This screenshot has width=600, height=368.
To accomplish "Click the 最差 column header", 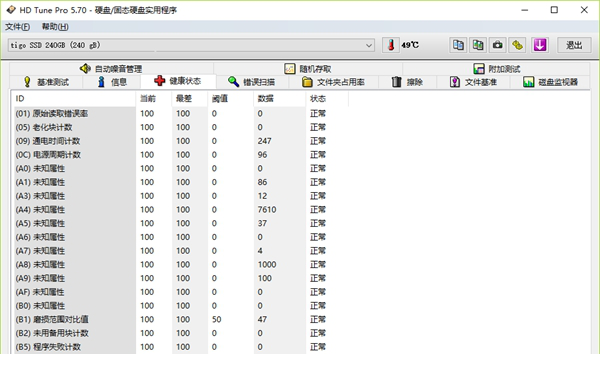I will click(189, 99).
